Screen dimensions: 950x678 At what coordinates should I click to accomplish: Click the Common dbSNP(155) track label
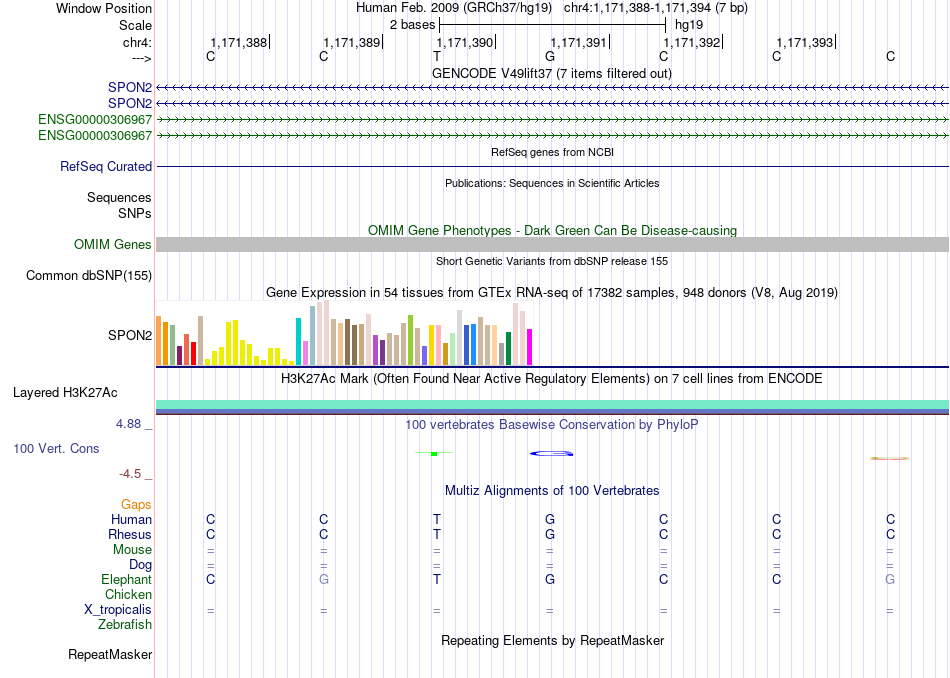tap(89, 276)
